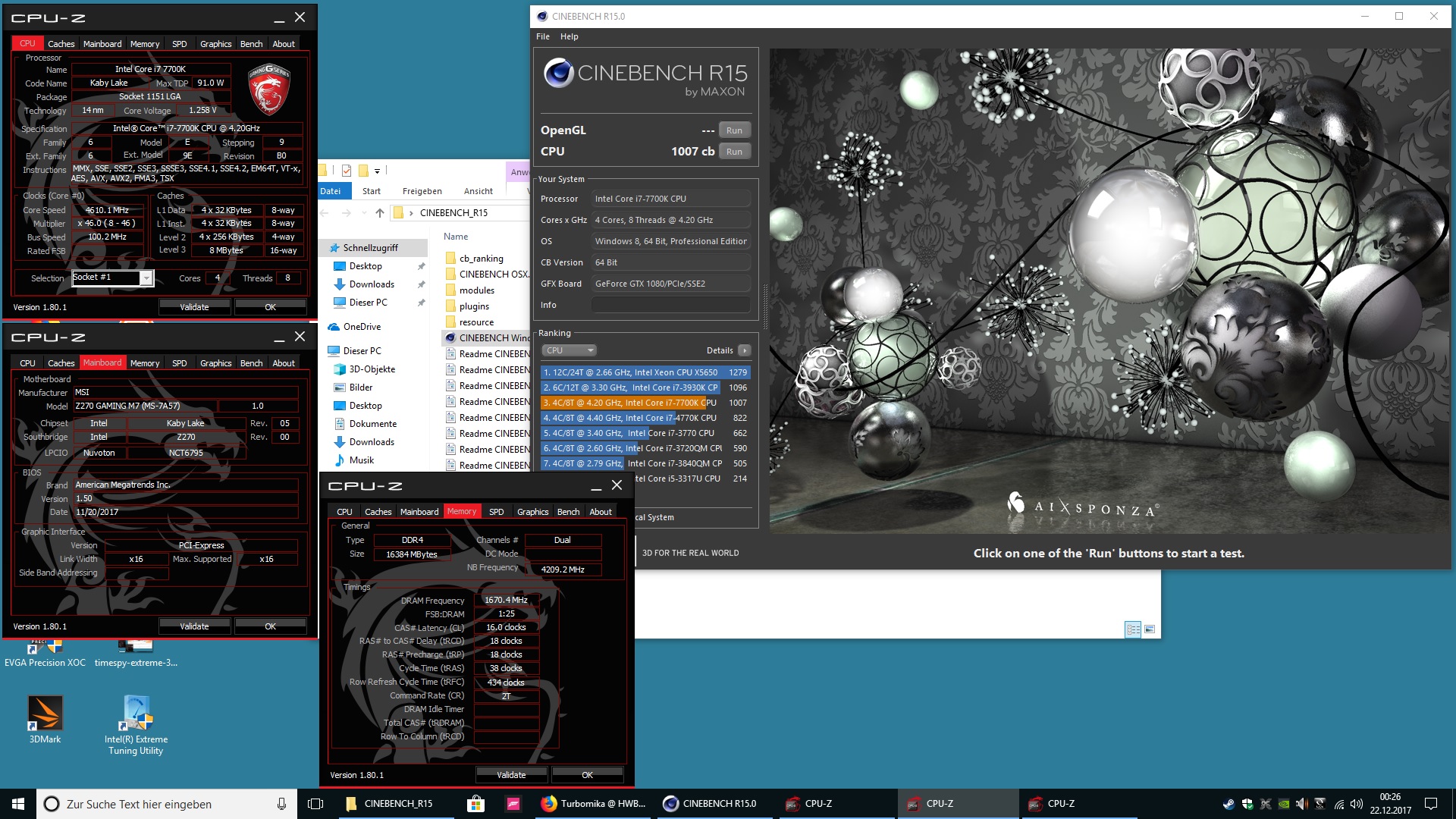1456x819 pixels.
Task: Select 3D-Objekte in Explorer navigation pane
Action: point(372,369)
